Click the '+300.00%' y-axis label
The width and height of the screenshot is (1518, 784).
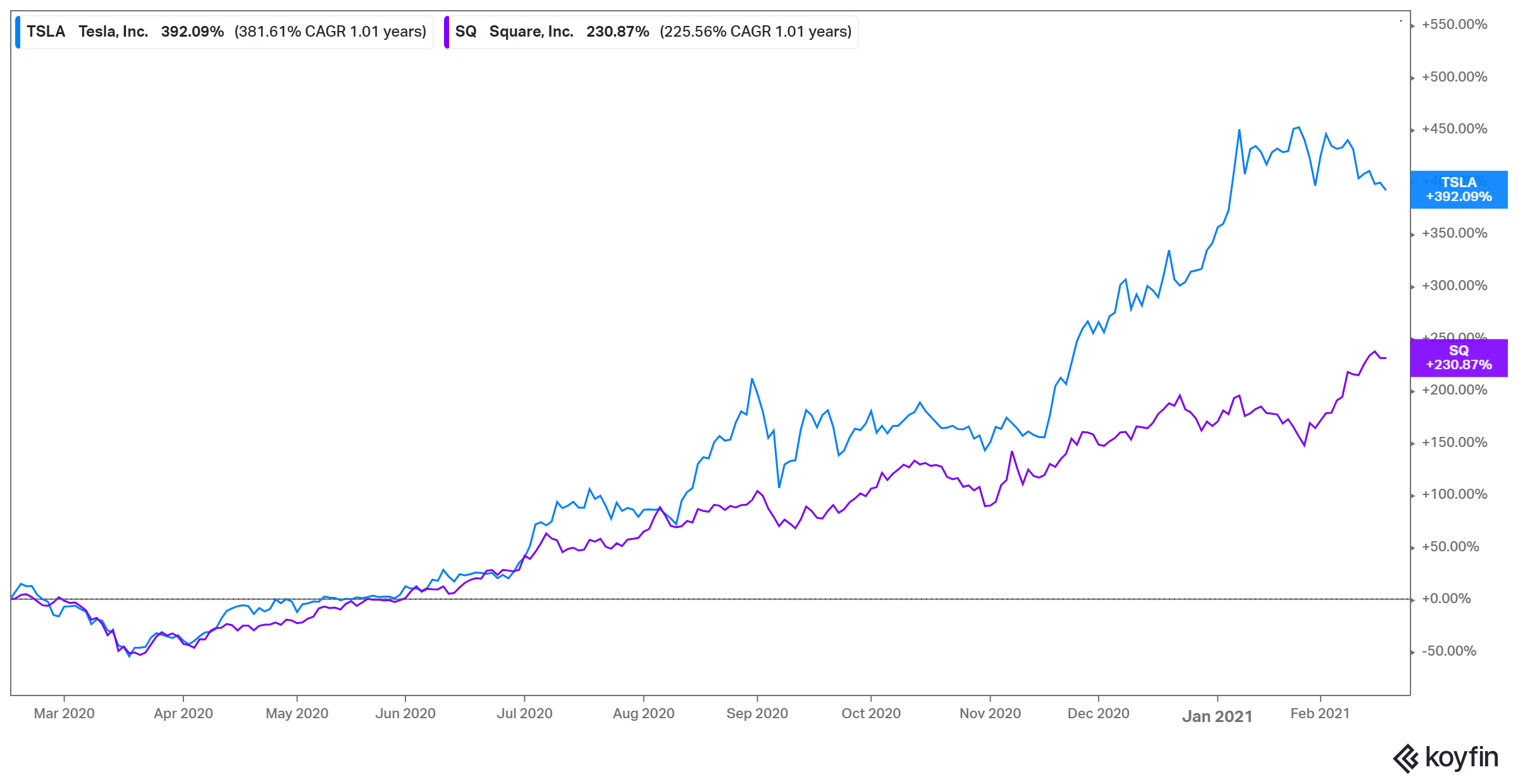[1454, 286]
